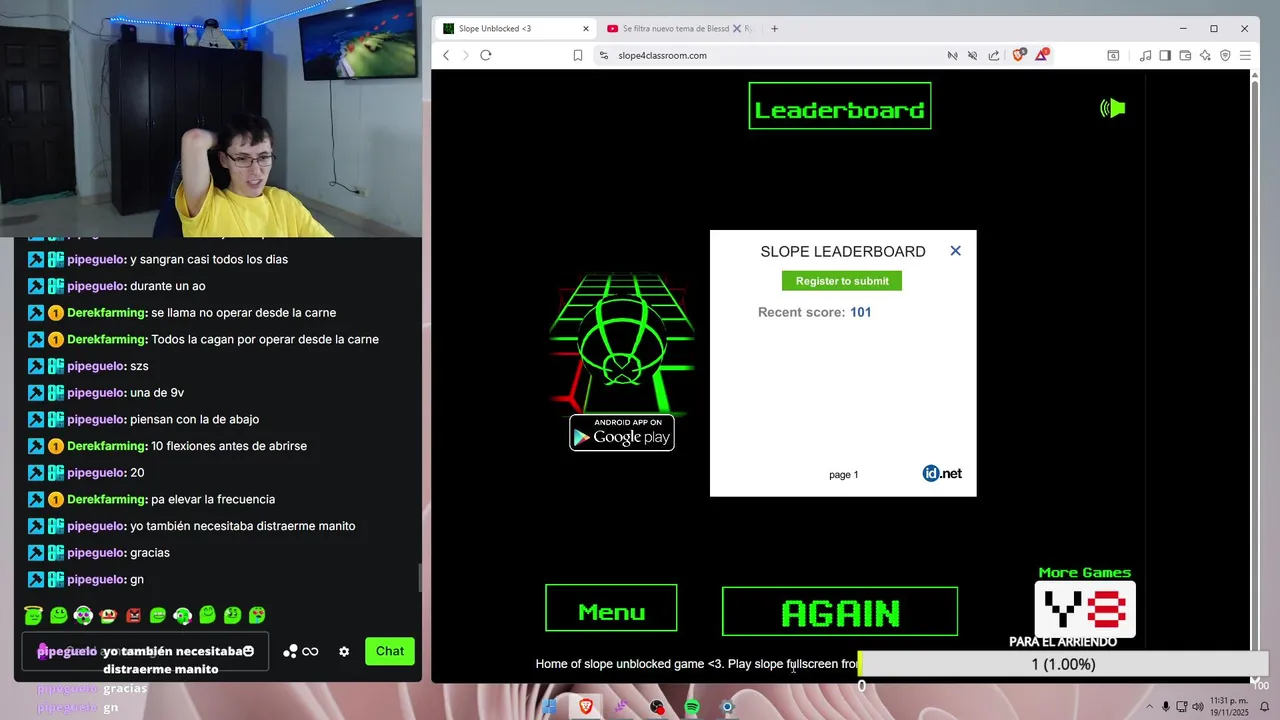Screen dimensions: 1280x720
Task: Click the chat panel scrollbar thumb
Action: [x=419, y=578]
